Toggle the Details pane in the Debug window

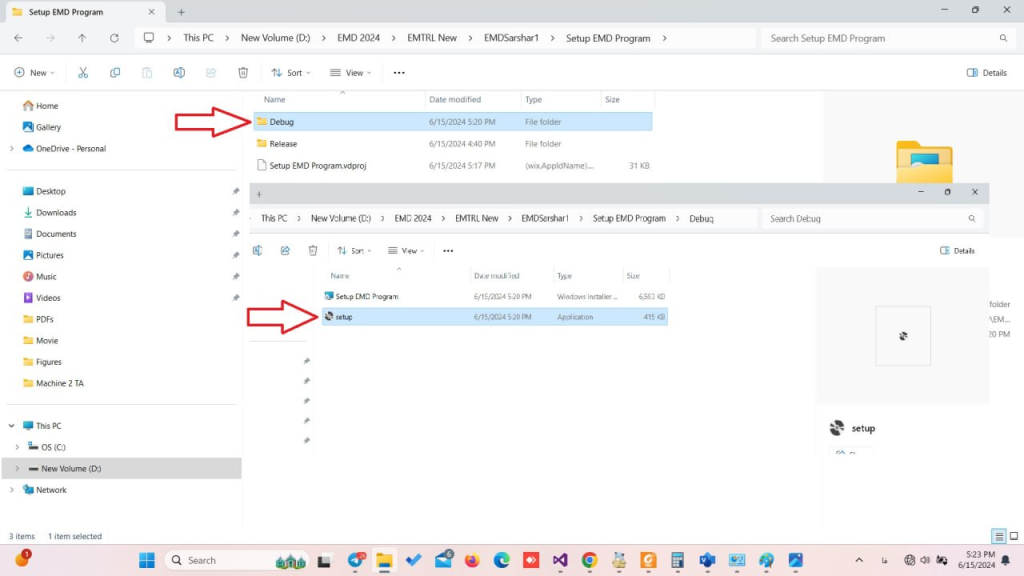point(957,251)
